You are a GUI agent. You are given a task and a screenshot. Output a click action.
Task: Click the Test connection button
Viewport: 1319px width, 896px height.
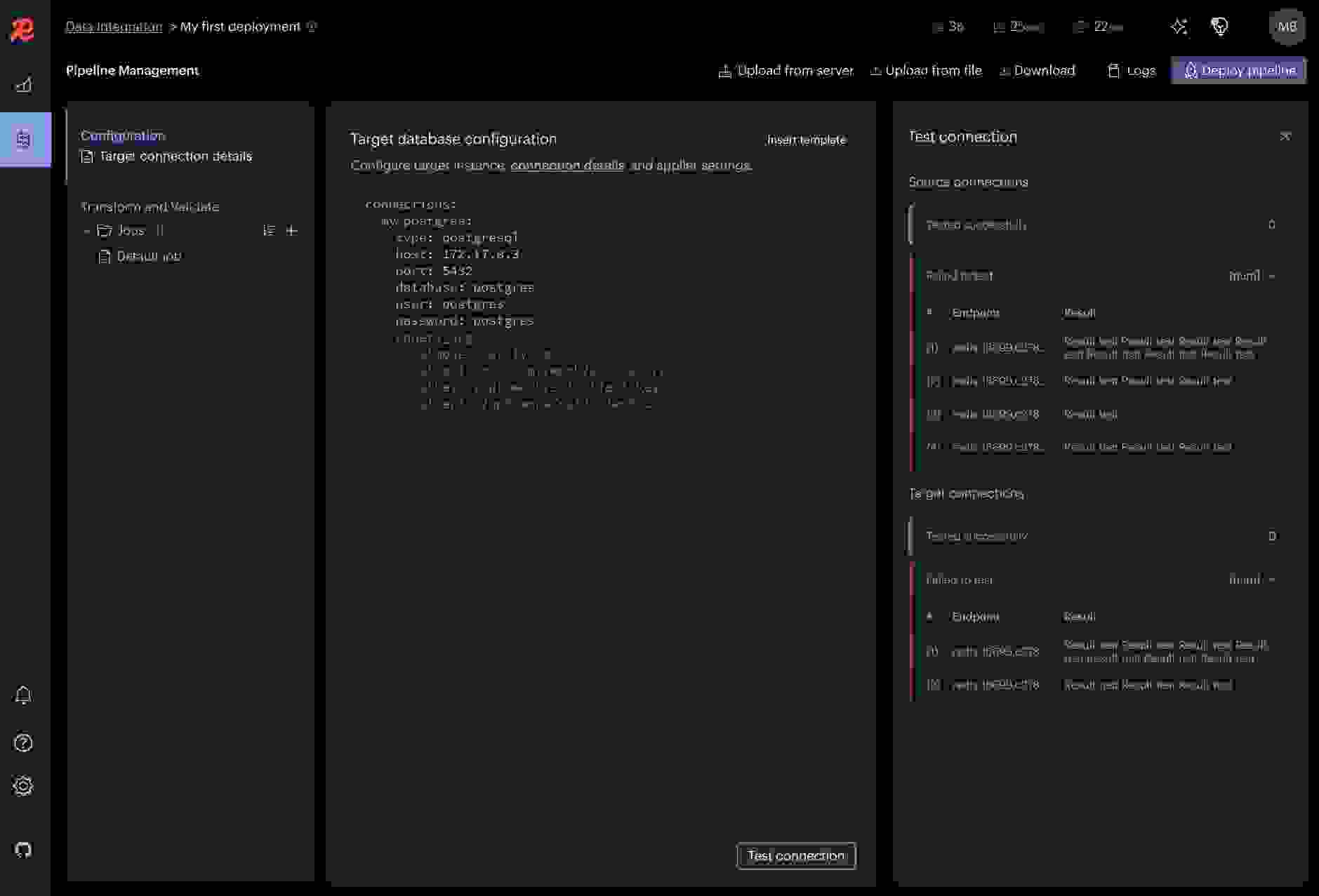click(x=796, y=855)
